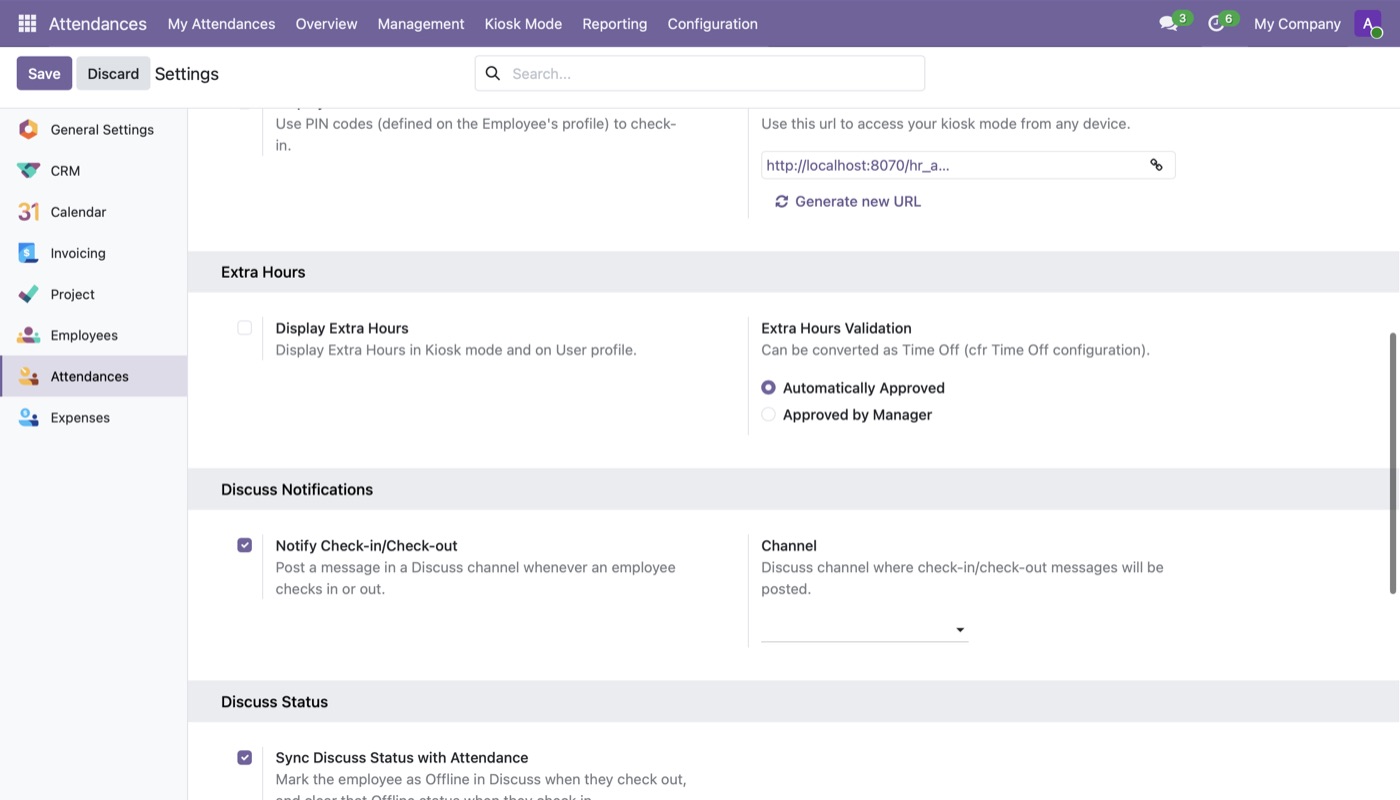The image size is (1400, 800).
Task: Click the vertical page scrollbar
Action: (x=1393, y=463)
